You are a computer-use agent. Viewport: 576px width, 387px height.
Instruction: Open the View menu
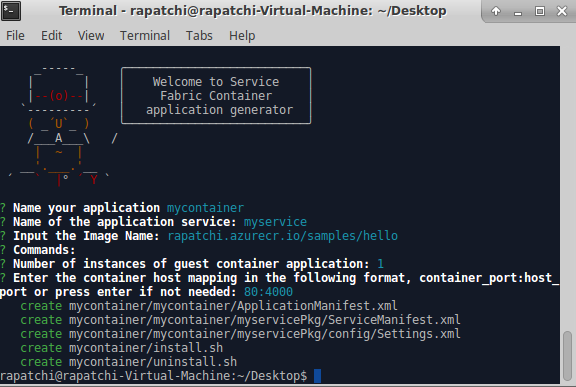click(91, 36)
